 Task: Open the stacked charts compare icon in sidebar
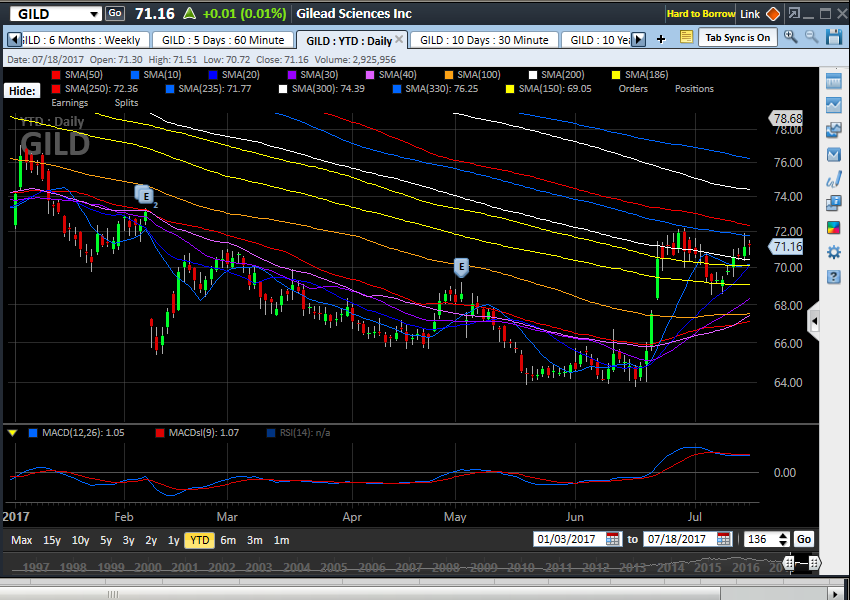834,130
